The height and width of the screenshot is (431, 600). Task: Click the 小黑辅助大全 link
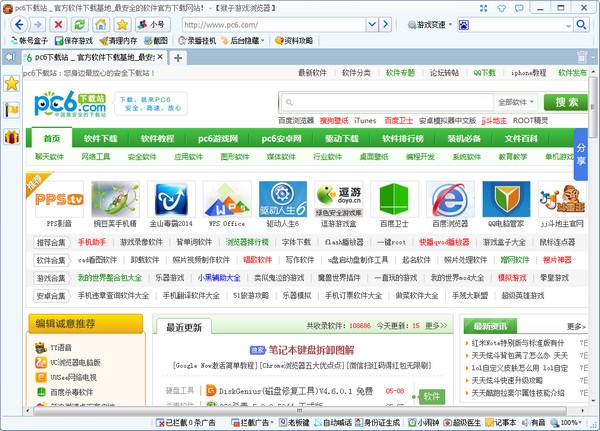(219, 278)
